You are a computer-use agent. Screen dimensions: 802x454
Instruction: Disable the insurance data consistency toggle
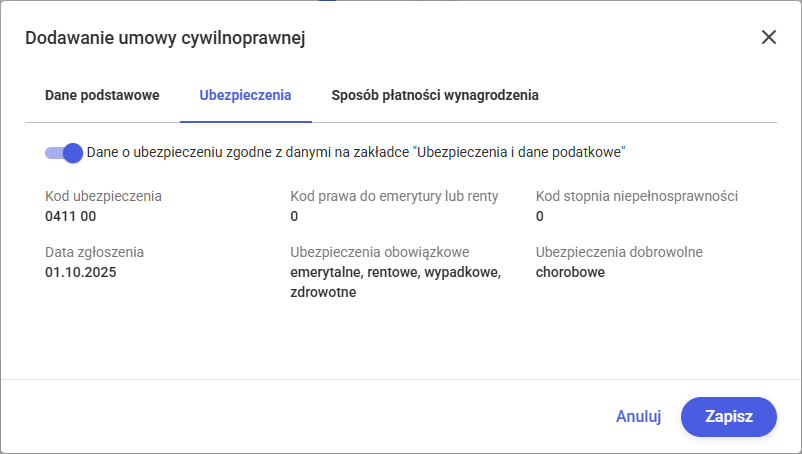click(64, 153)
